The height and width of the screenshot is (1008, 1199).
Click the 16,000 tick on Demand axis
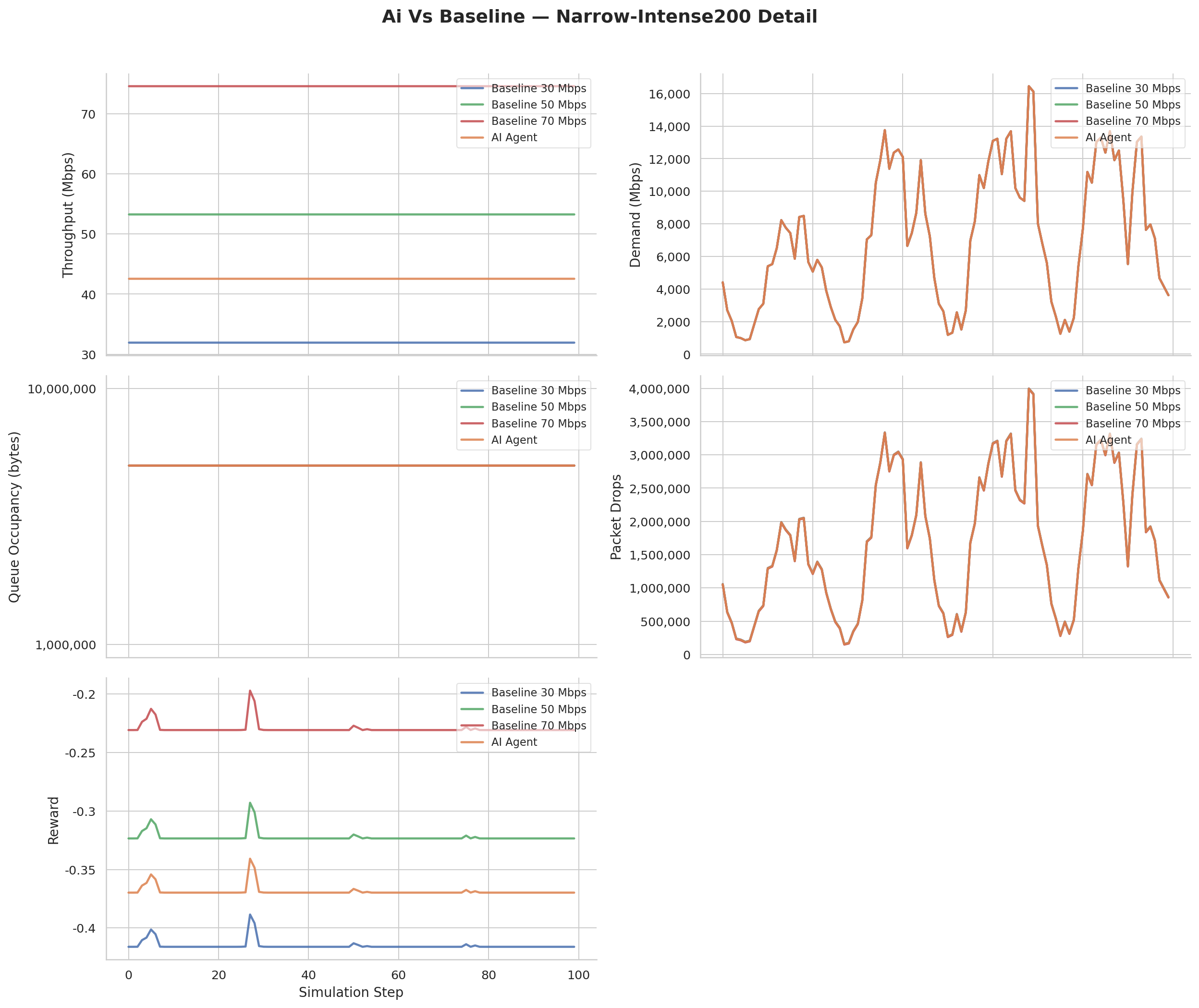(x=669, y=94)
